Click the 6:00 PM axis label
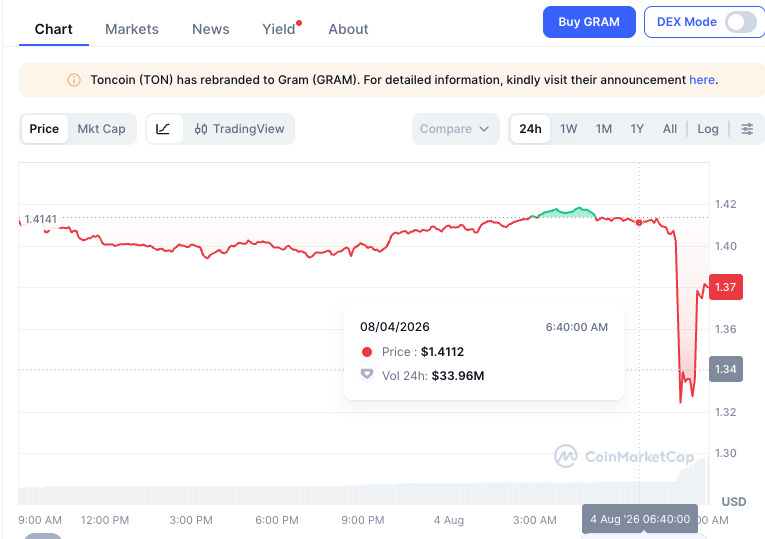 277,520
